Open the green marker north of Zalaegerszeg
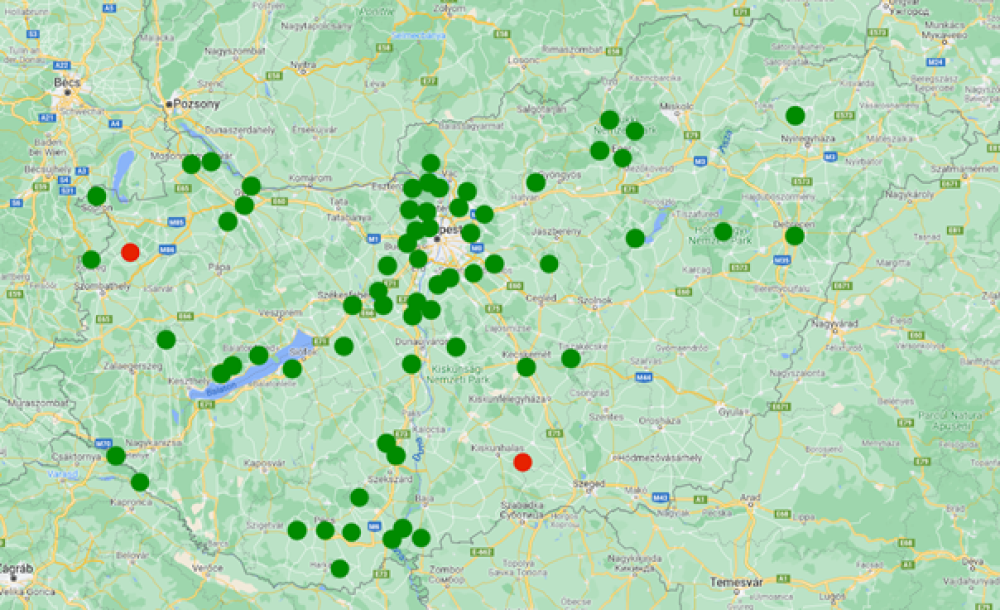Screen dimensions: 1000x610 (x=166, y=339)
